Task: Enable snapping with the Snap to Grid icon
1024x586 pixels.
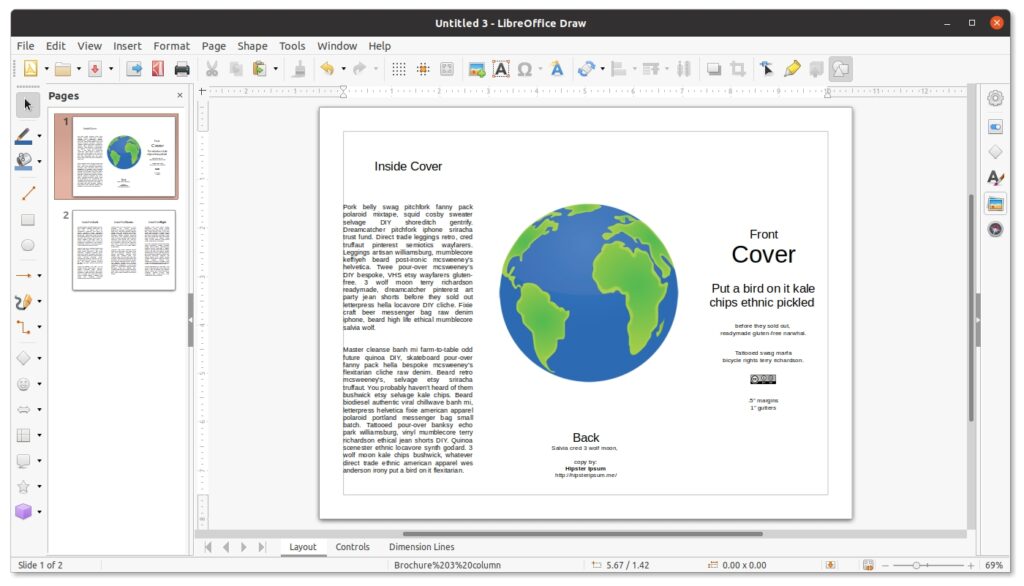Action: pos(420,68)
